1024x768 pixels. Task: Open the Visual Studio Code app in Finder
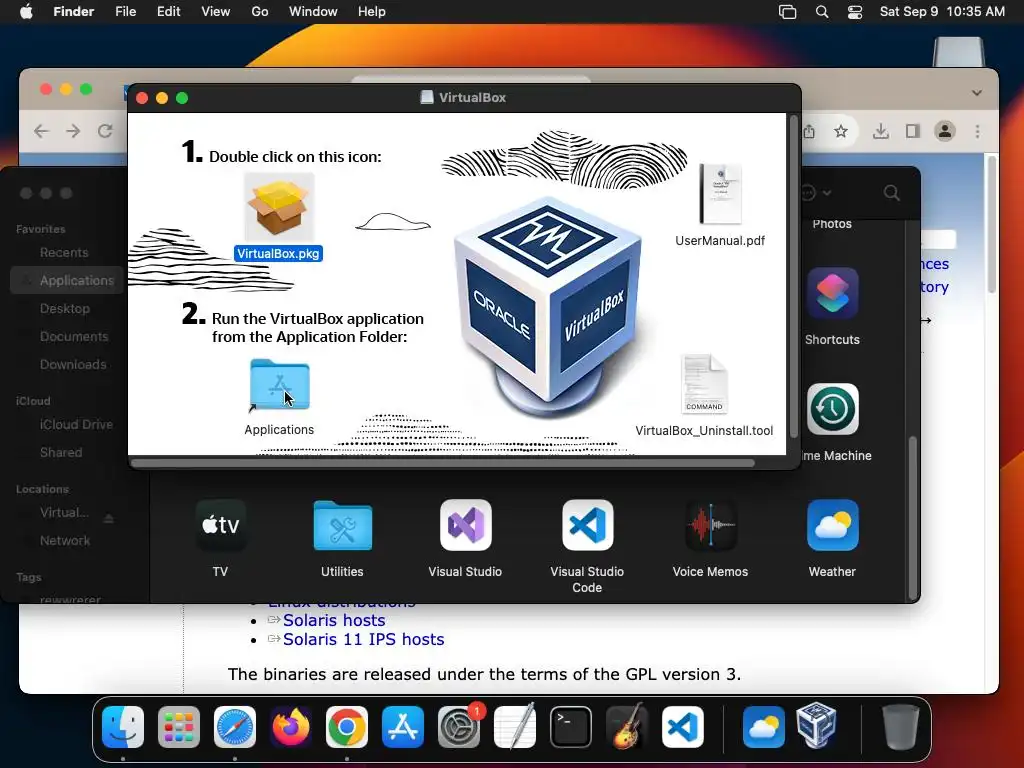[x=587, y=525]
